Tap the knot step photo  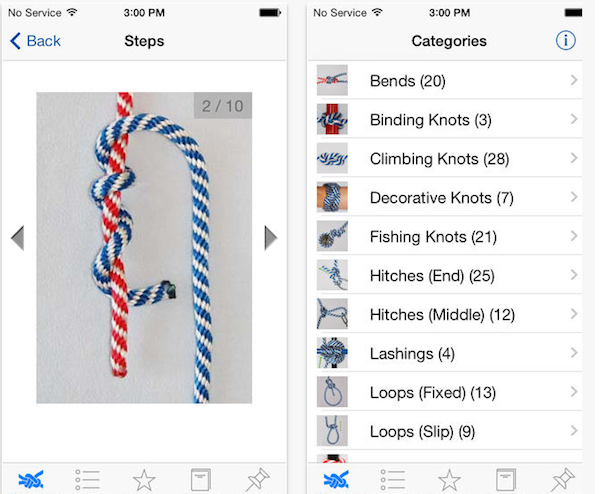(144, 248)
